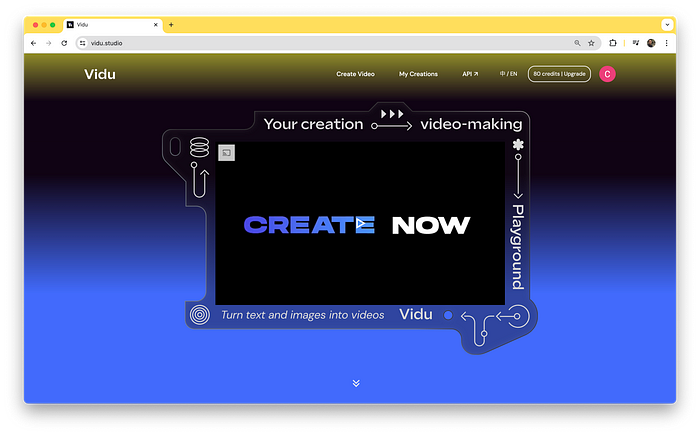Open the media control icon in toolbar
This screenshot has height=435, width=700.
coord(636,43)
